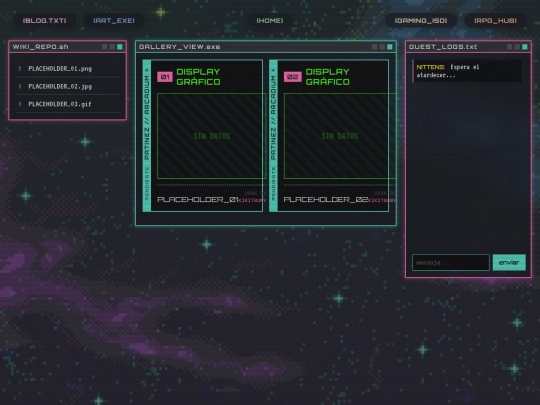Click the PLACEHOLDER_02 caption in the gallery
The width and height of the screenshot is (540, 405).
(325, 200)
